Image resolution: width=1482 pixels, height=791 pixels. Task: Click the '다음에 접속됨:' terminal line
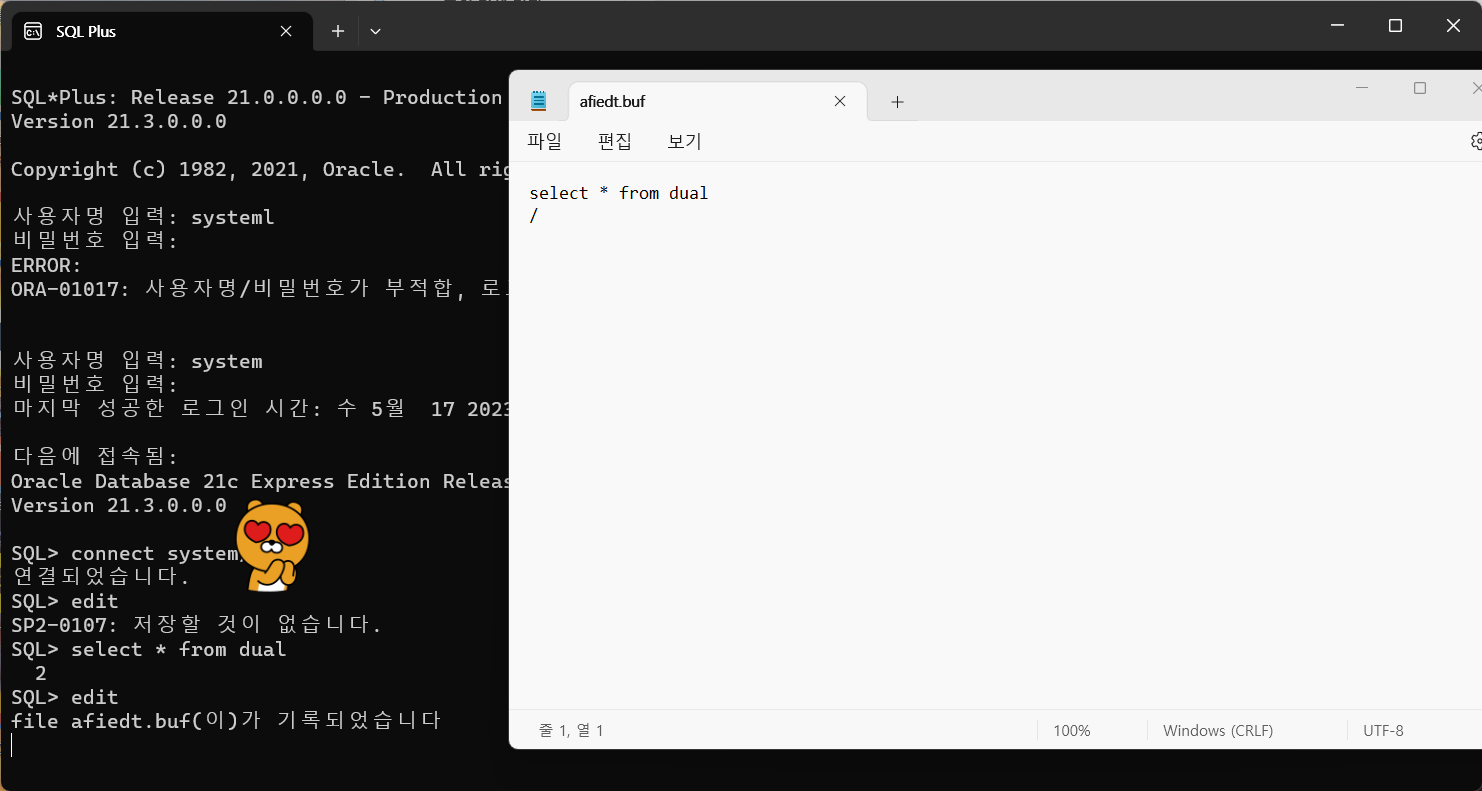[x=95, y=457]
